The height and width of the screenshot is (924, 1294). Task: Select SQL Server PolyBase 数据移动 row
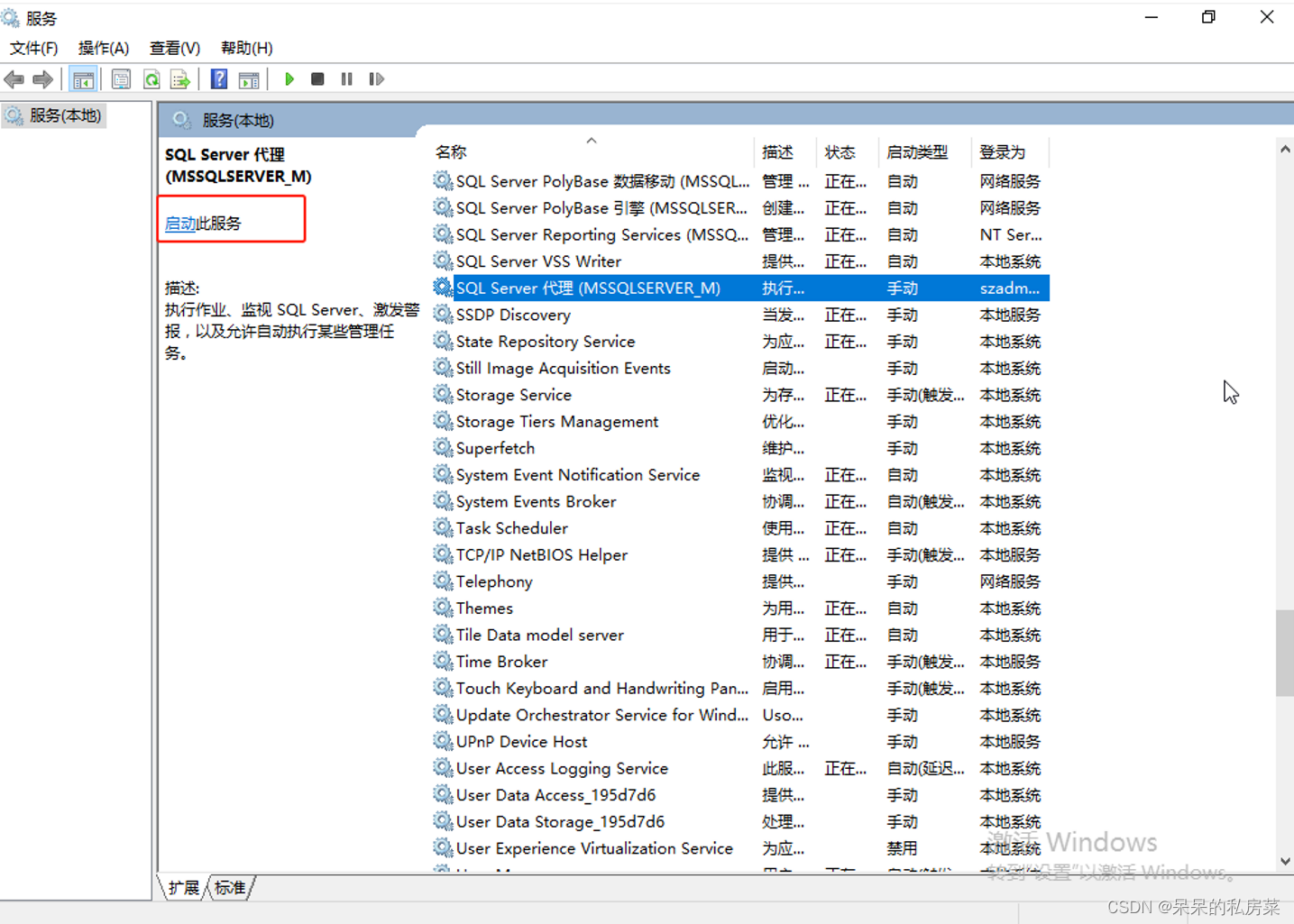point(739,181)
